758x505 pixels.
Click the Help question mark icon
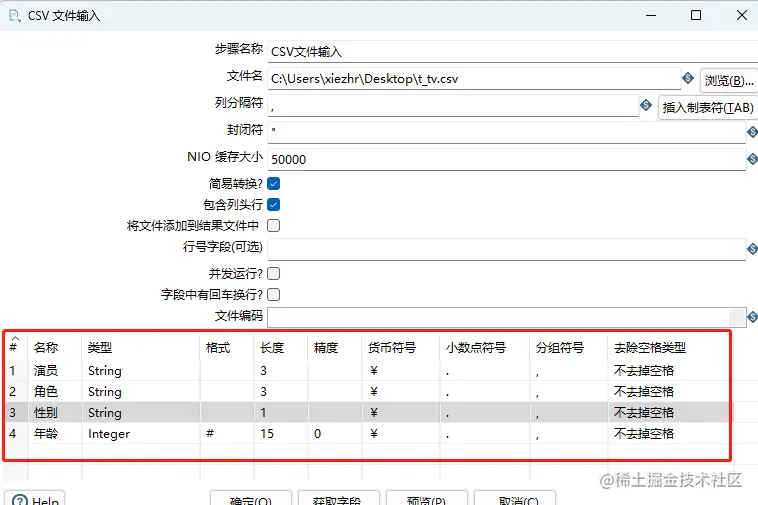20,501
